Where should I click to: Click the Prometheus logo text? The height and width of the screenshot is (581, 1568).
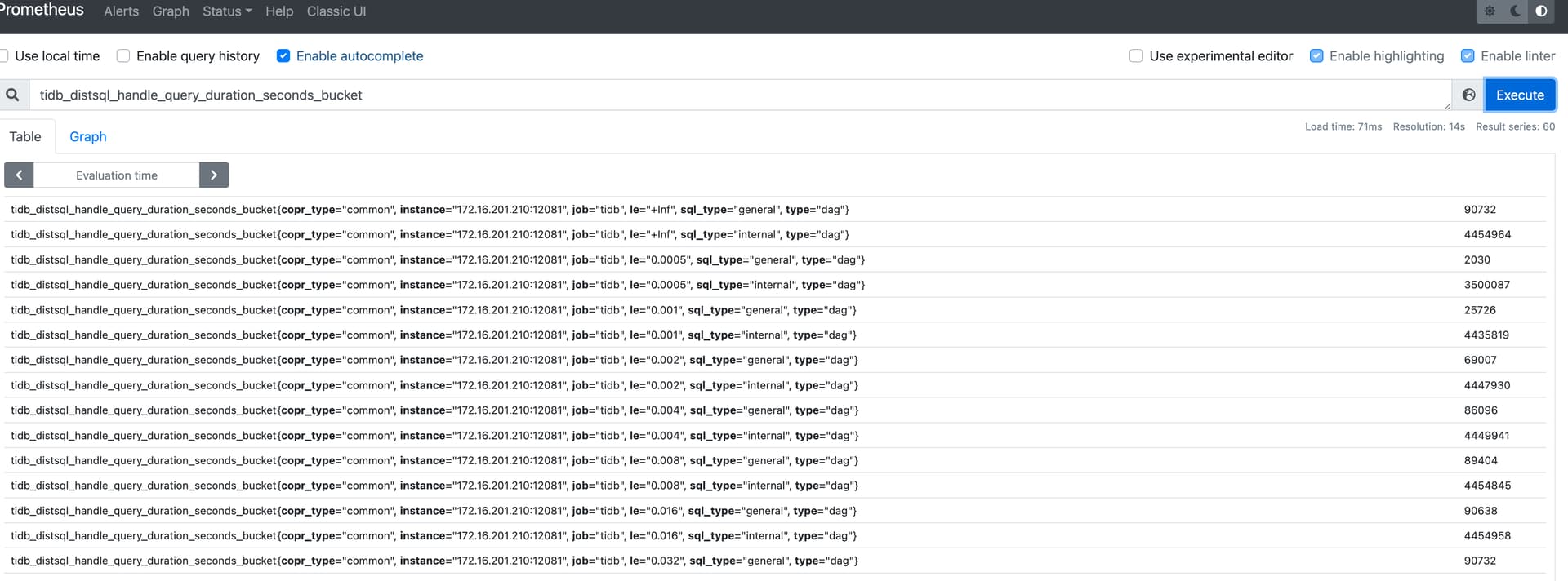pyautogui.click(x=42, y=11)
